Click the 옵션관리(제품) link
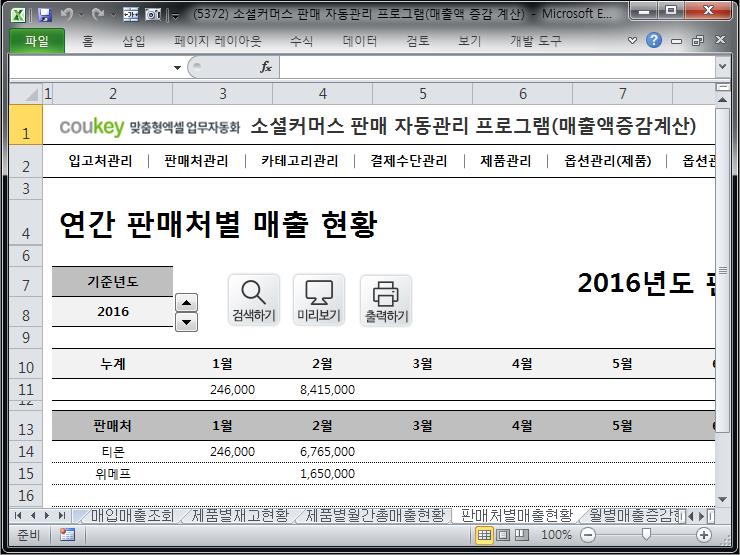 click(608, 161)
